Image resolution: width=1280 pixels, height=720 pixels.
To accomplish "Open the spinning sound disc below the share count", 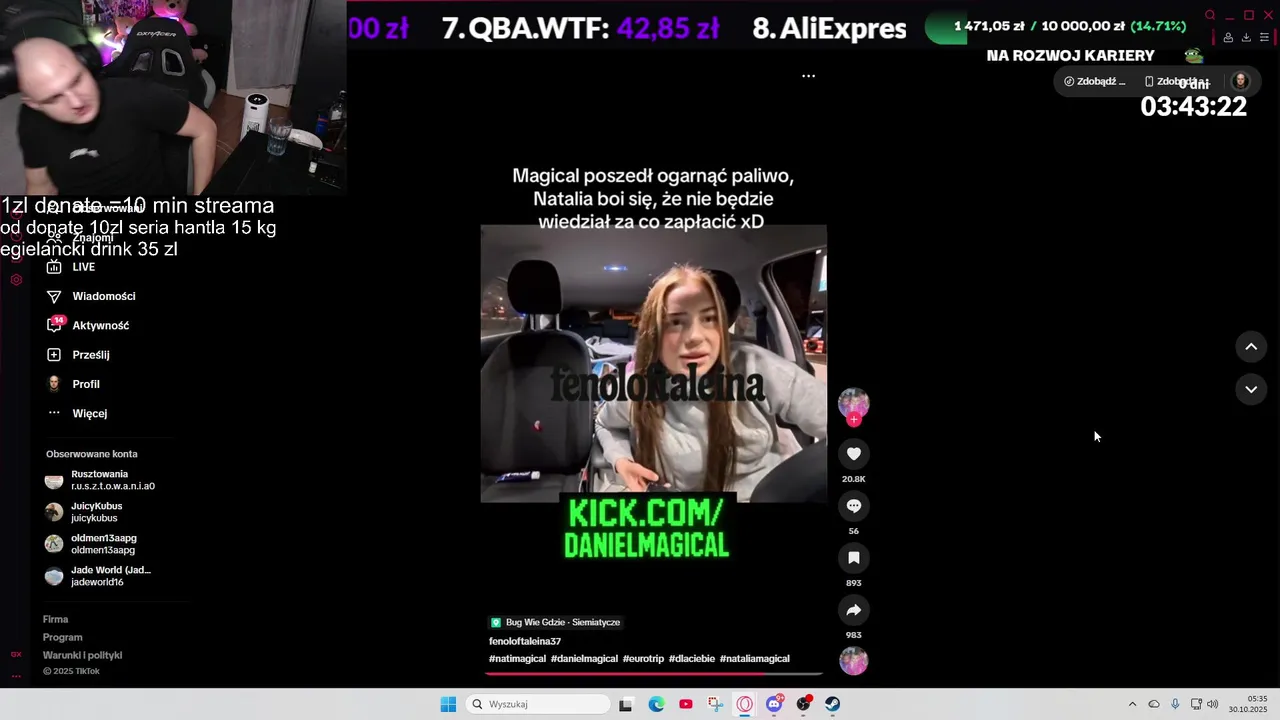I will tap(853, 661).
